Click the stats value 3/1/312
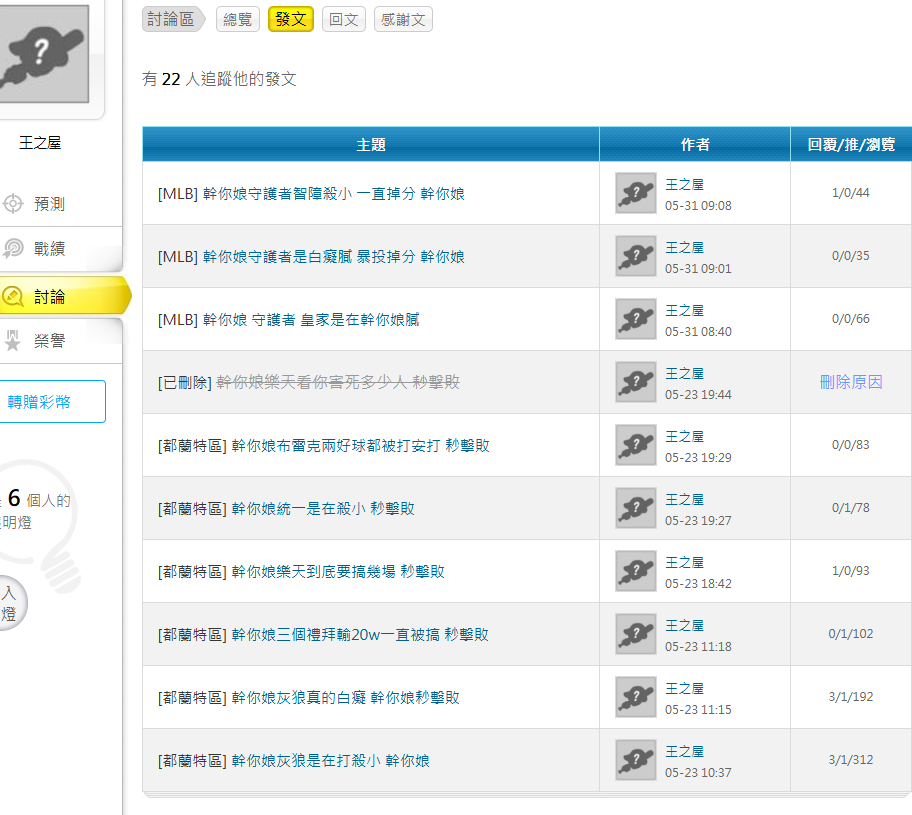This screenshot has height=815, width=912. 851,760
